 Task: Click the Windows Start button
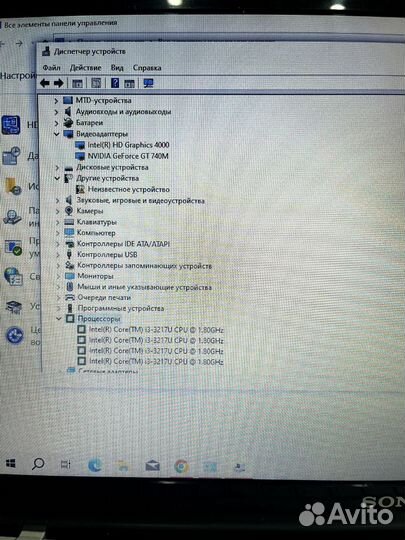coord(11,464)
